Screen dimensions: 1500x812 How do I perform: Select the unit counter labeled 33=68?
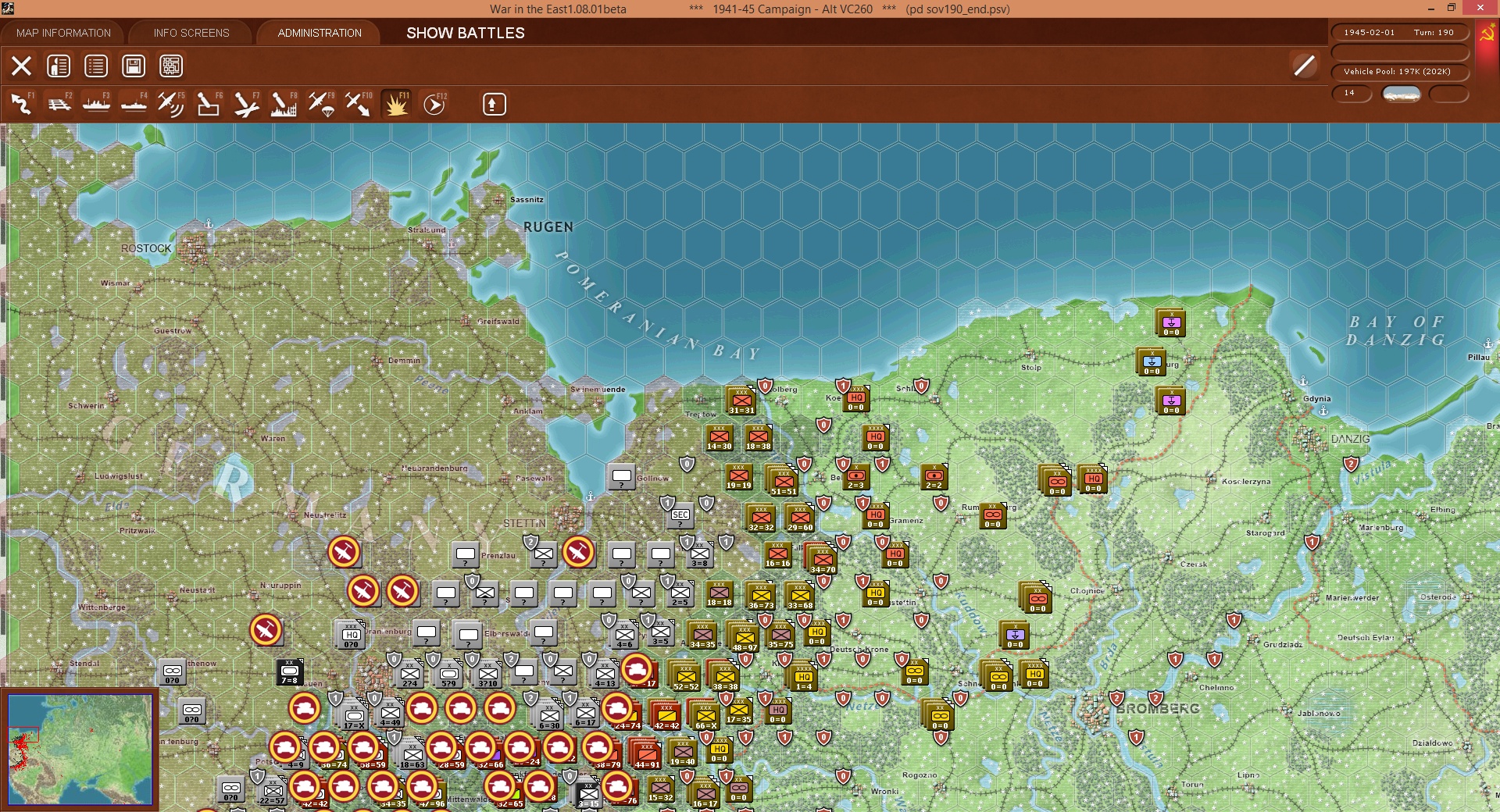(x=800, y=597)
